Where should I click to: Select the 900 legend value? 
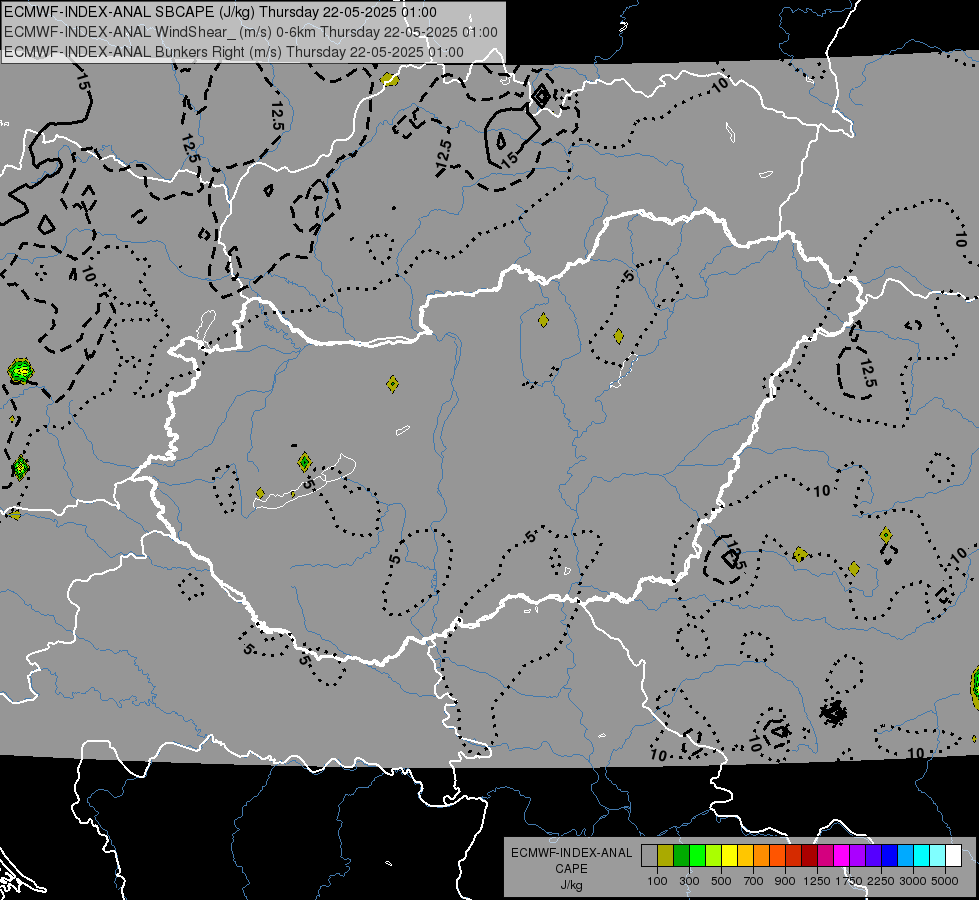(x=785, y=881)
